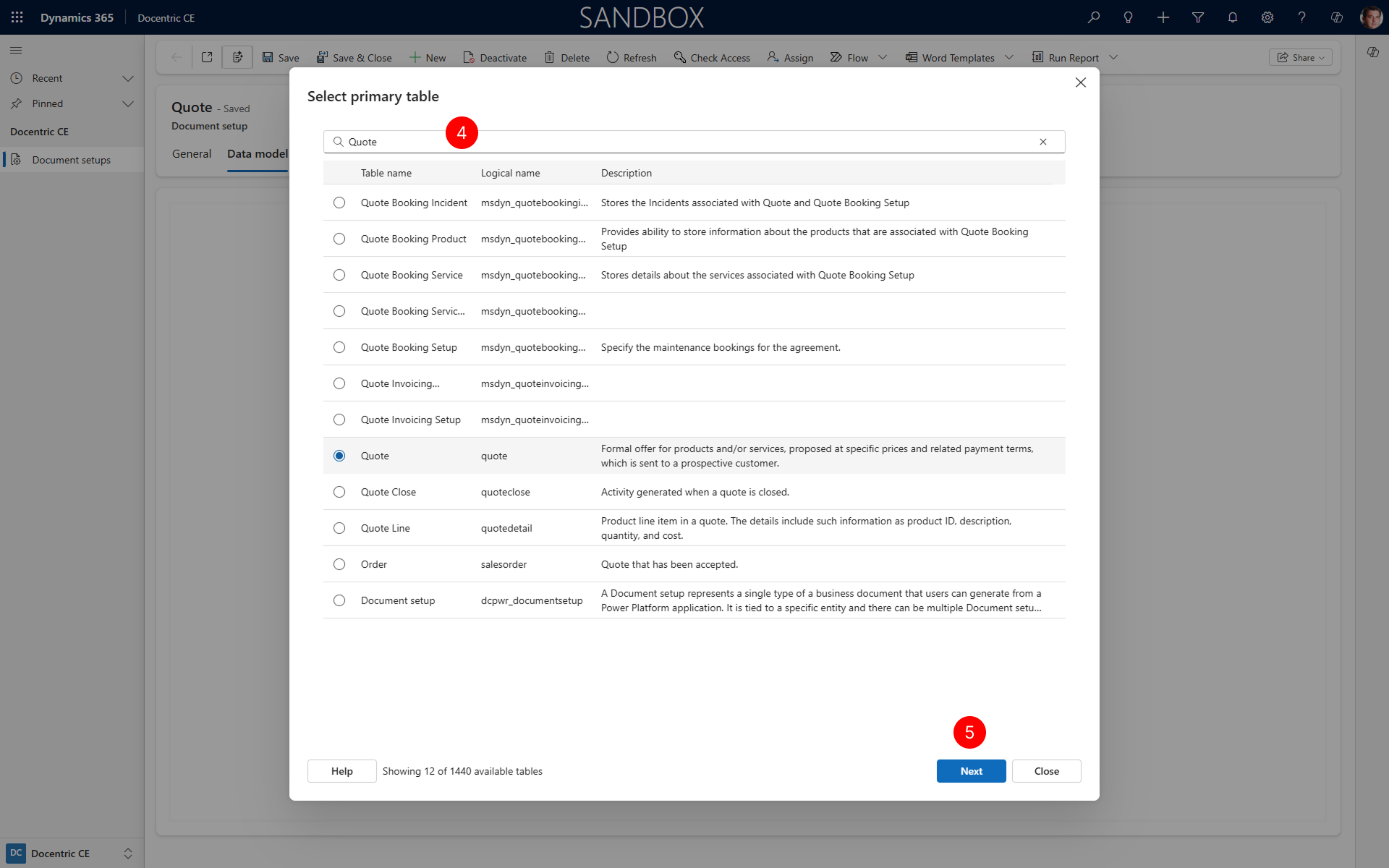Open record in new window icon
The image size is (1389, 868).
pyautogui.click(x=207, y=57)
